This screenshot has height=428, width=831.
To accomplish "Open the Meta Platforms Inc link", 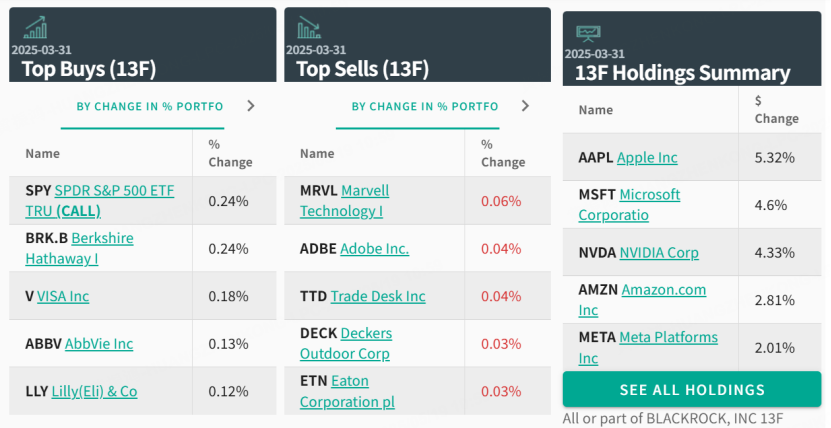I will pyautogui.click(x=668, y=338).
